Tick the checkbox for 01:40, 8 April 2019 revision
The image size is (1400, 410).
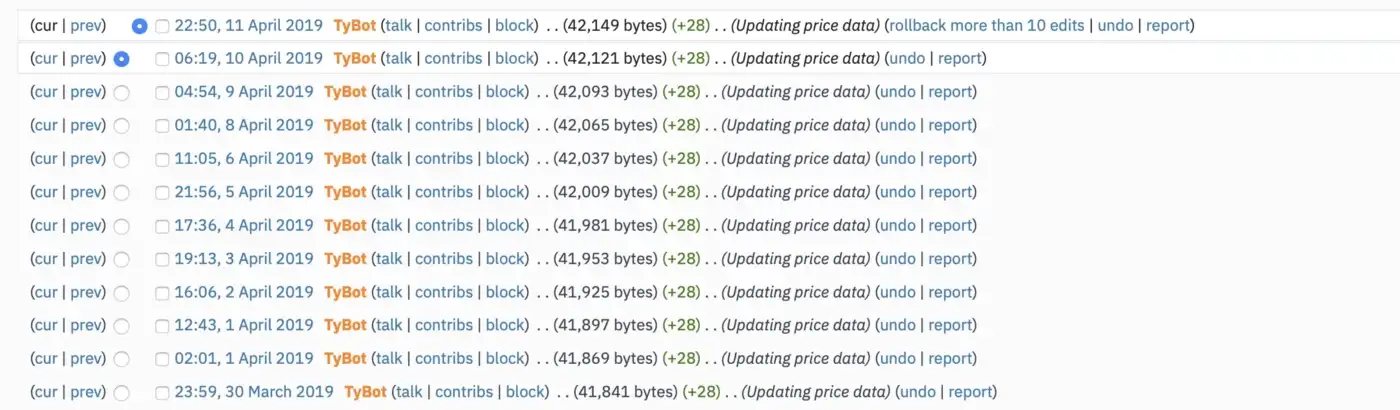162,126
